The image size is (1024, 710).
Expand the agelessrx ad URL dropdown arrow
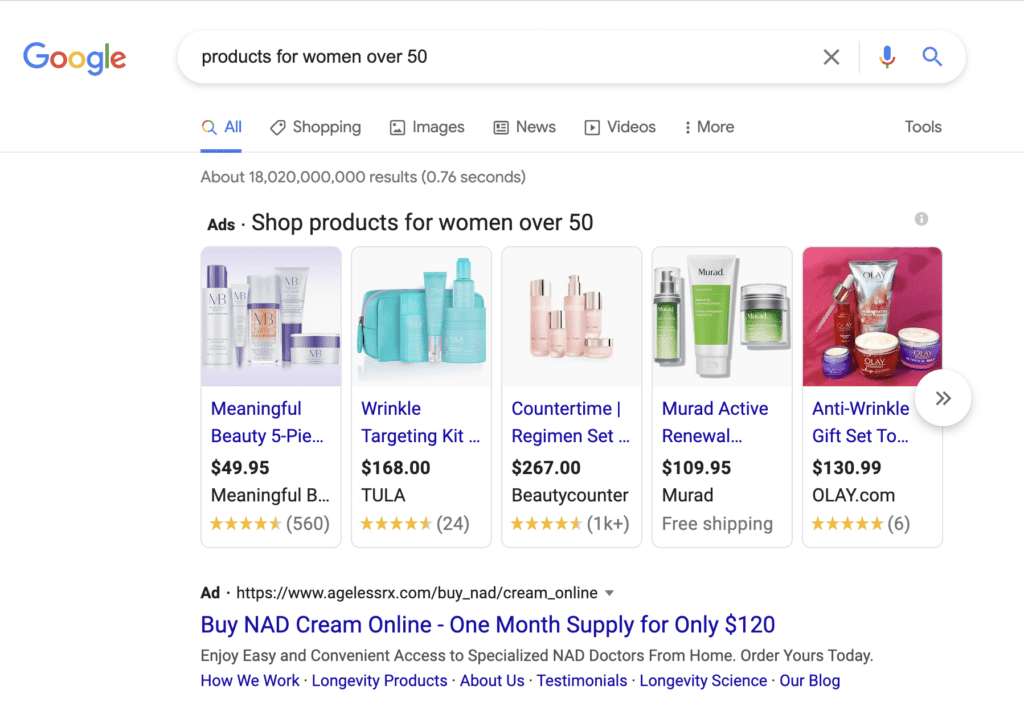coord(609,593)
